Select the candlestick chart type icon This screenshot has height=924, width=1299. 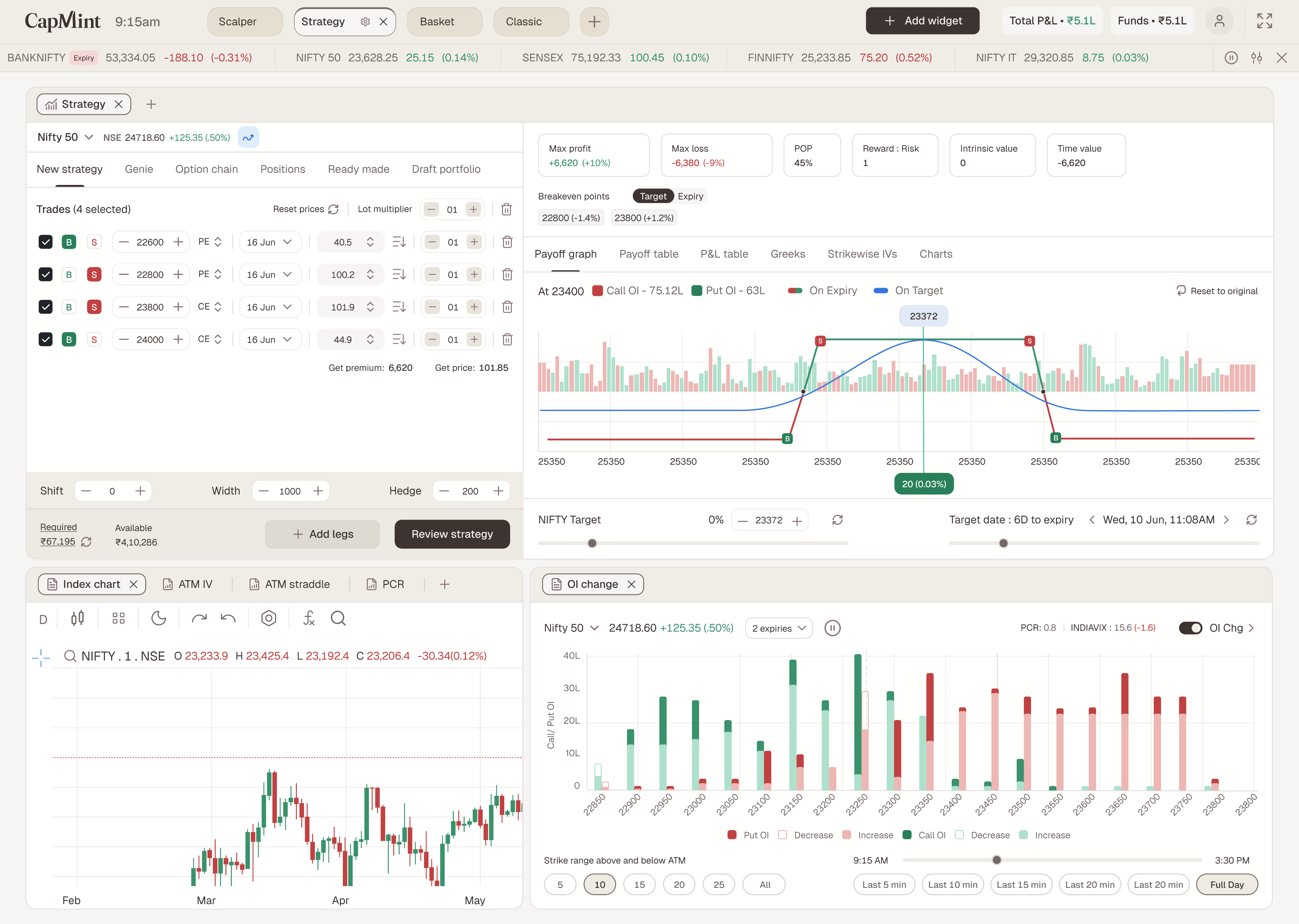pos(77,619)
